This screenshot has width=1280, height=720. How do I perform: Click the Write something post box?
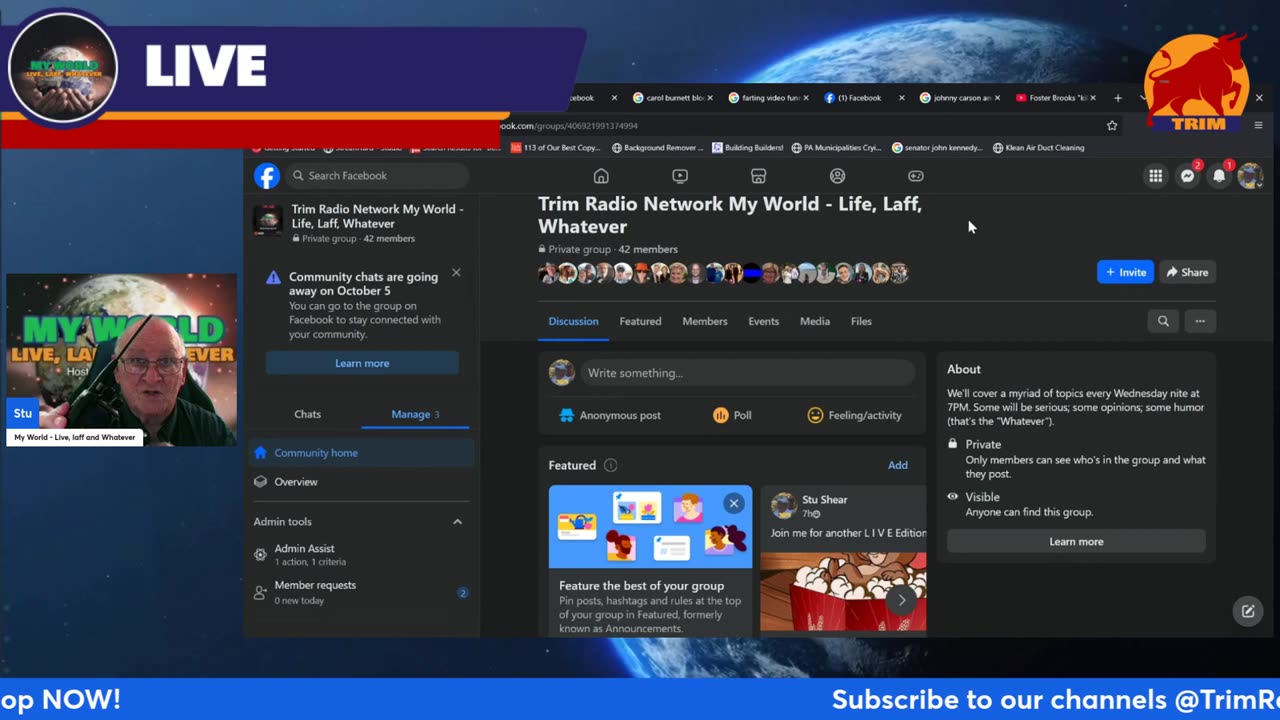pyautogui.click(x=748, y=373)
